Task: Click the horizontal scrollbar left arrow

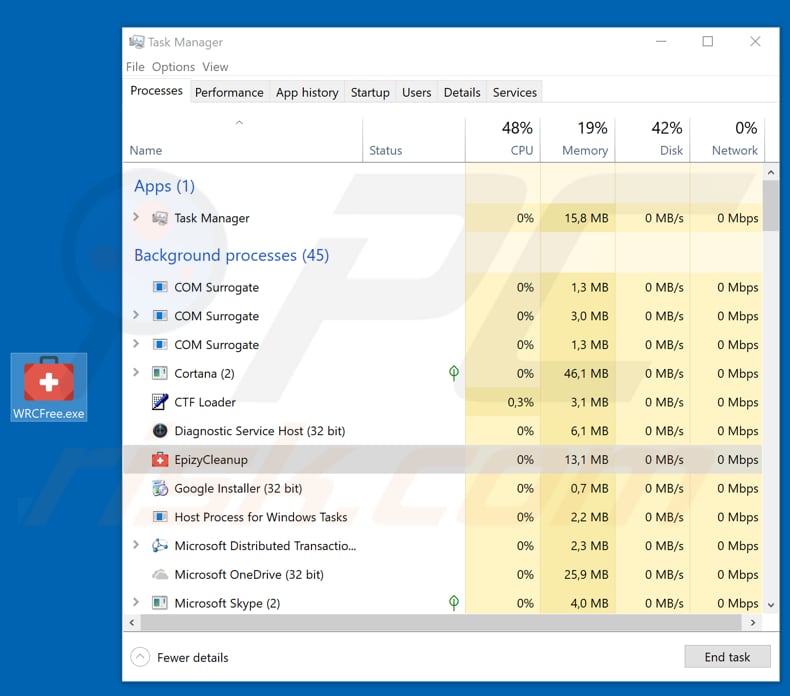Action: pyautogui.click(x=132, y=622)
